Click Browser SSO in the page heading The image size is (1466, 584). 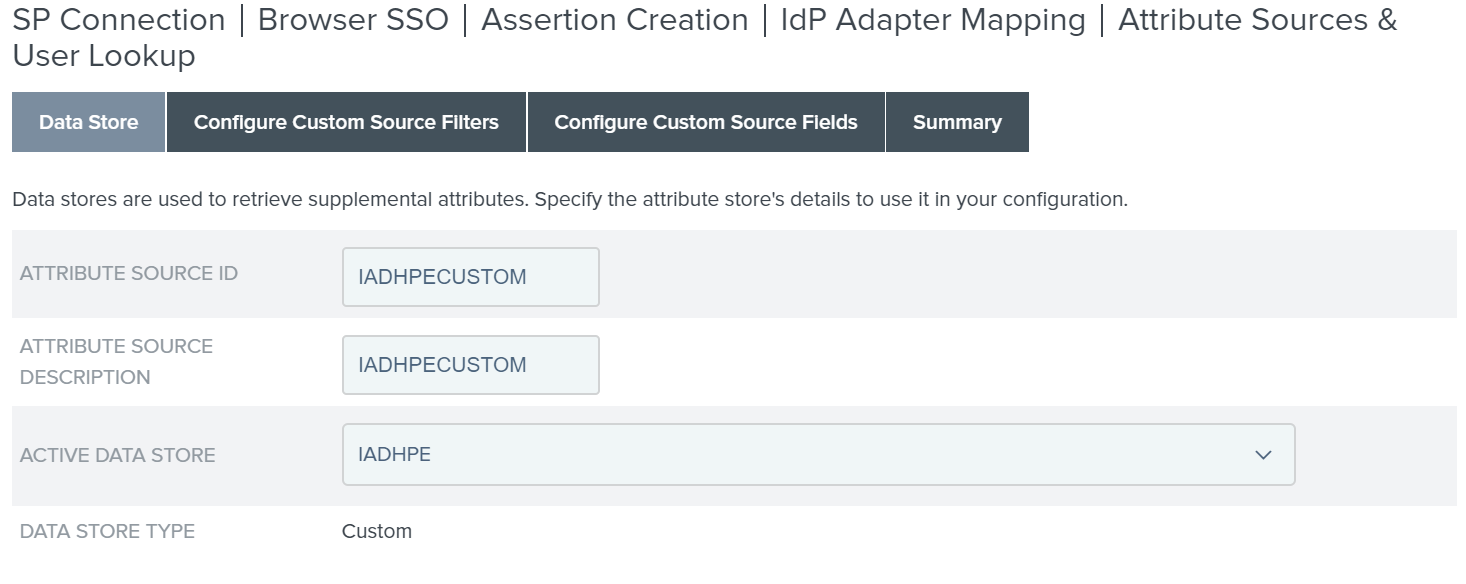(x=353, y=20)
